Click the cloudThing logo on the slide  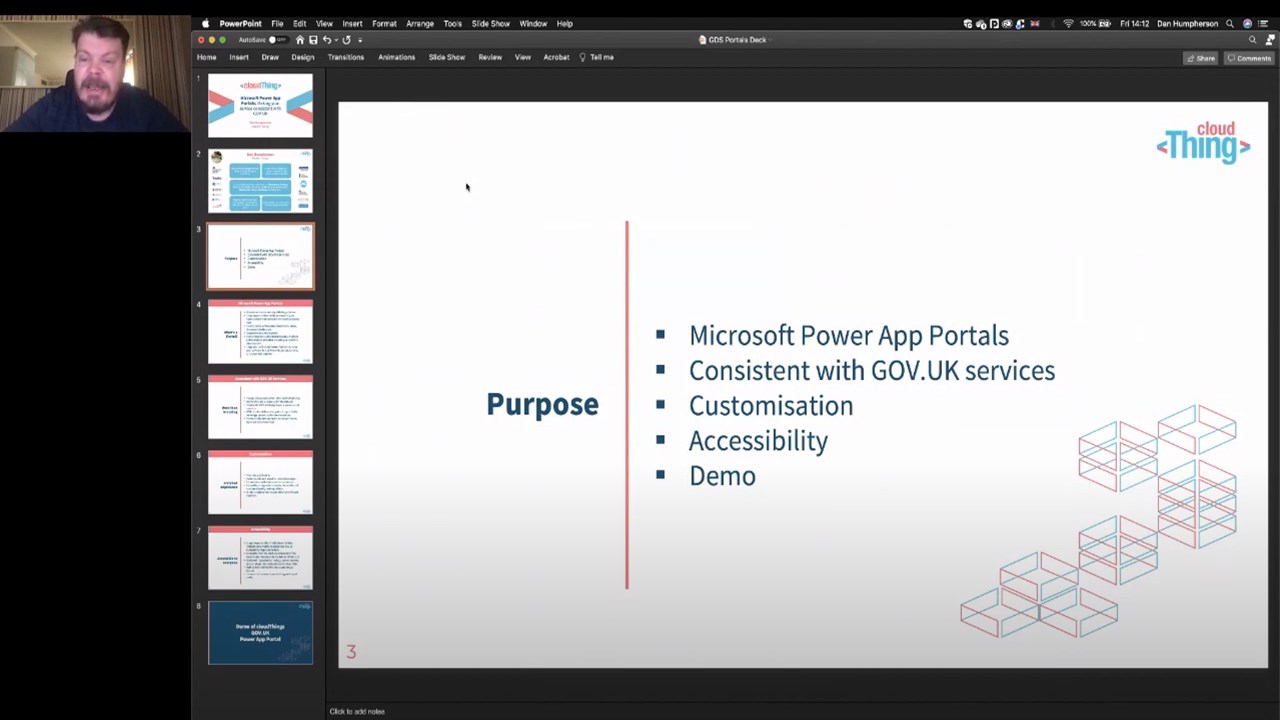(1203, 142)
